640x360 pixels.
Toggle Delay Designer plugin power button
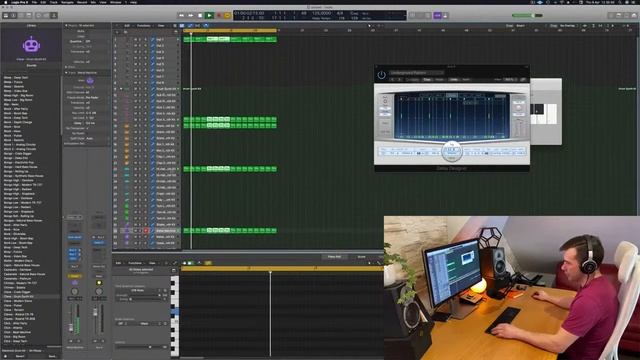381,75
